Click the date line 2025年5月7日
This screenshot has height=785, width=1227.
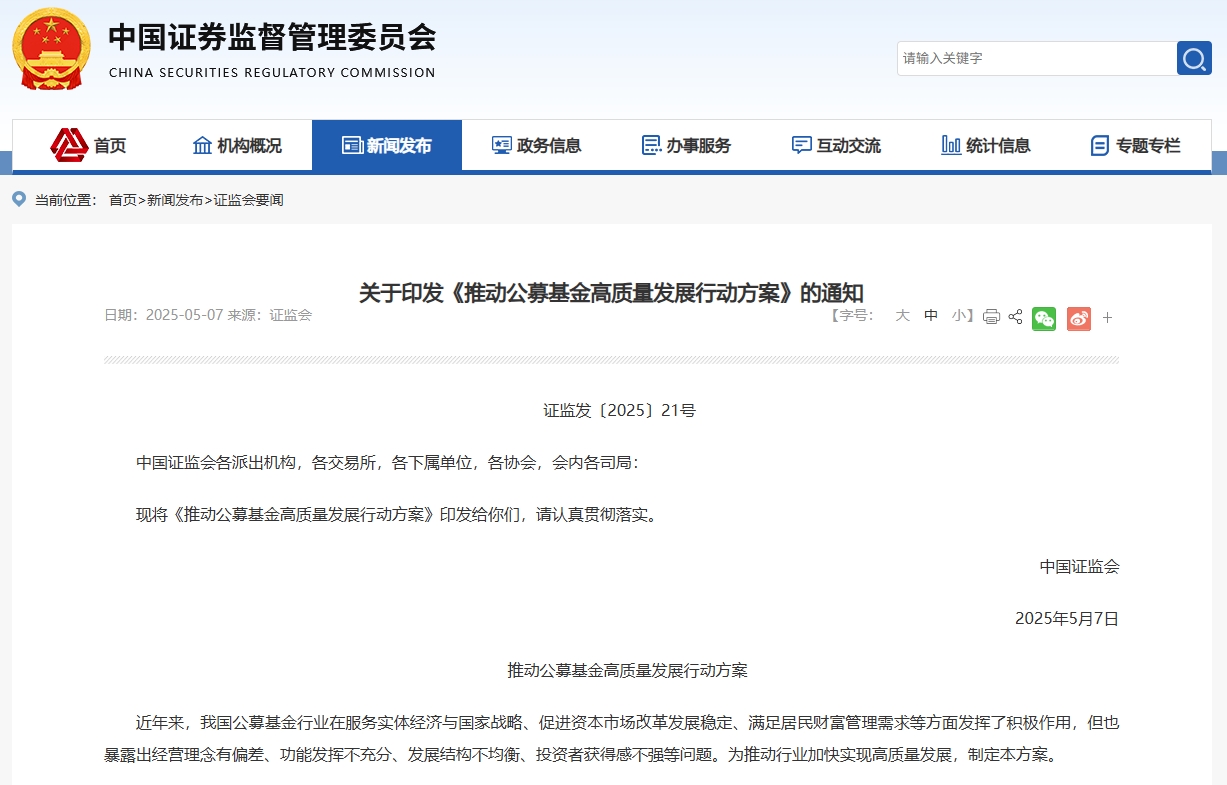tap(1067, 618)
